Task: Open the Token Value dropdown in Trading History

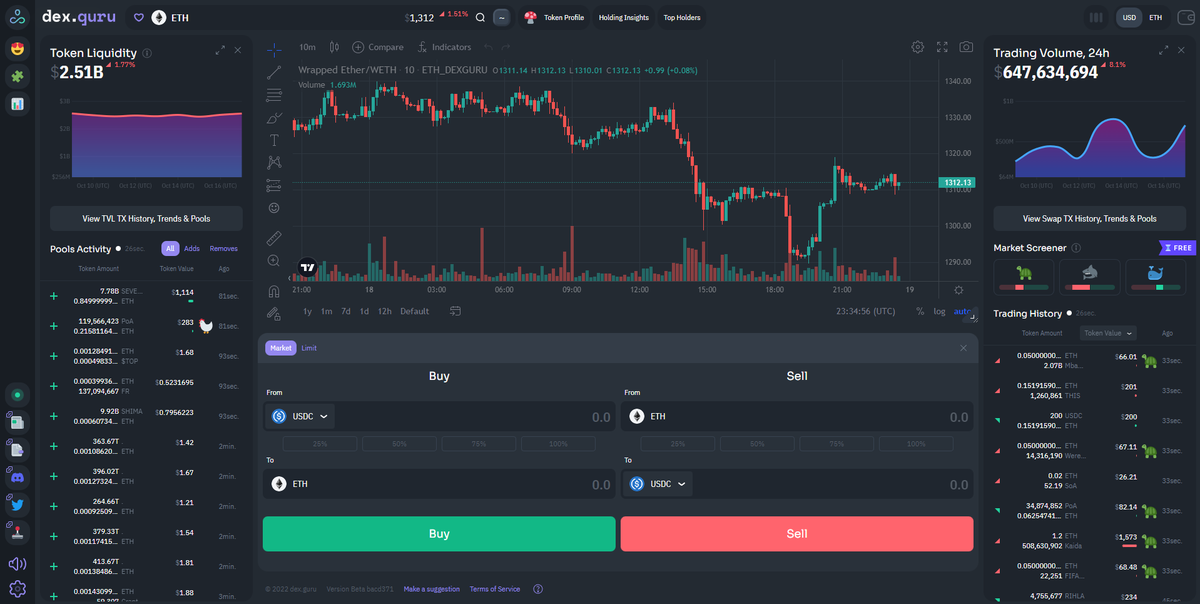Action: [1108, 333]
